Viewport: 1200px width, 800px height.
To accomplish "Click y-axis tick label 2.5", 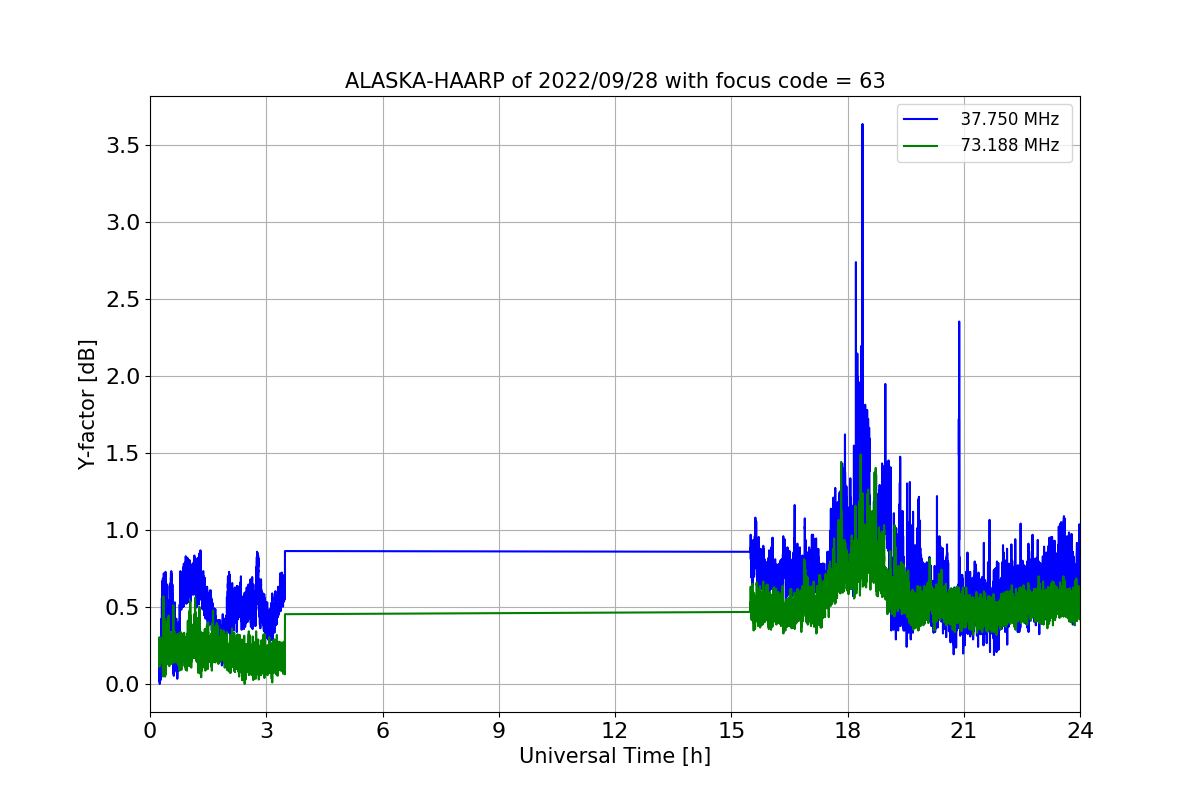I will (124, 300).
